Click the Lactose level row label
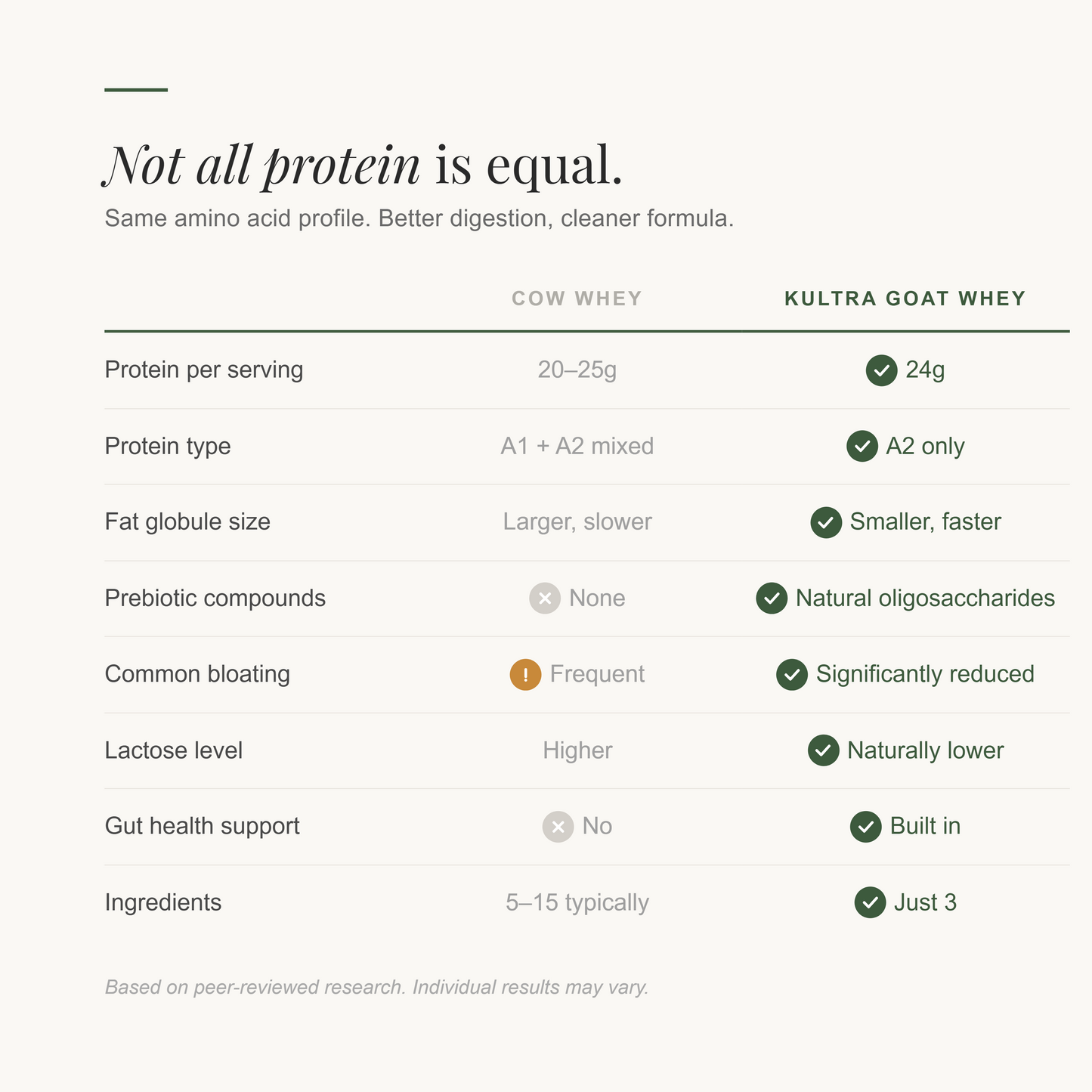1092x1092 pixels. click(x=174, y=750)
